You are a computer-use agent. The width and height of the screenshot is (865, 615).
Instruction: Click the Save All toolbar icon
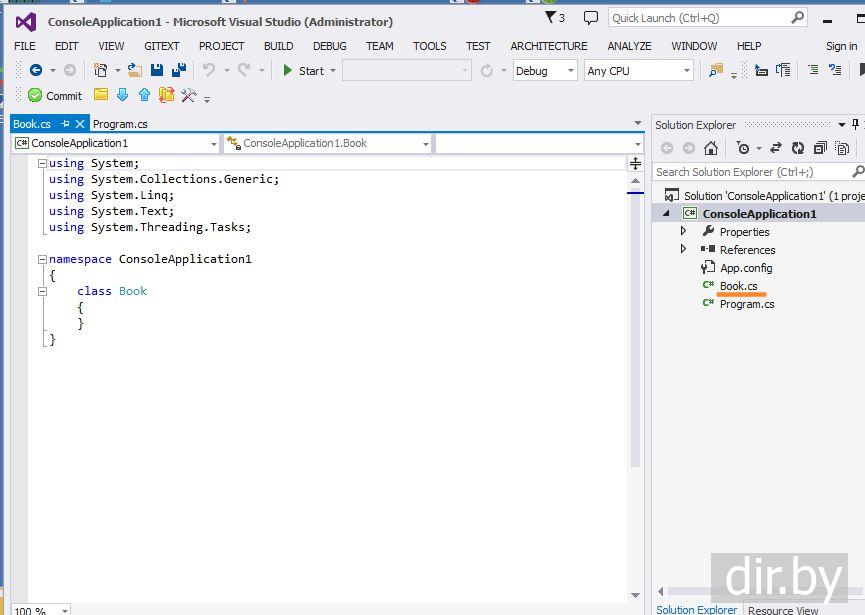pyautogui.click(x=178, y=70)
